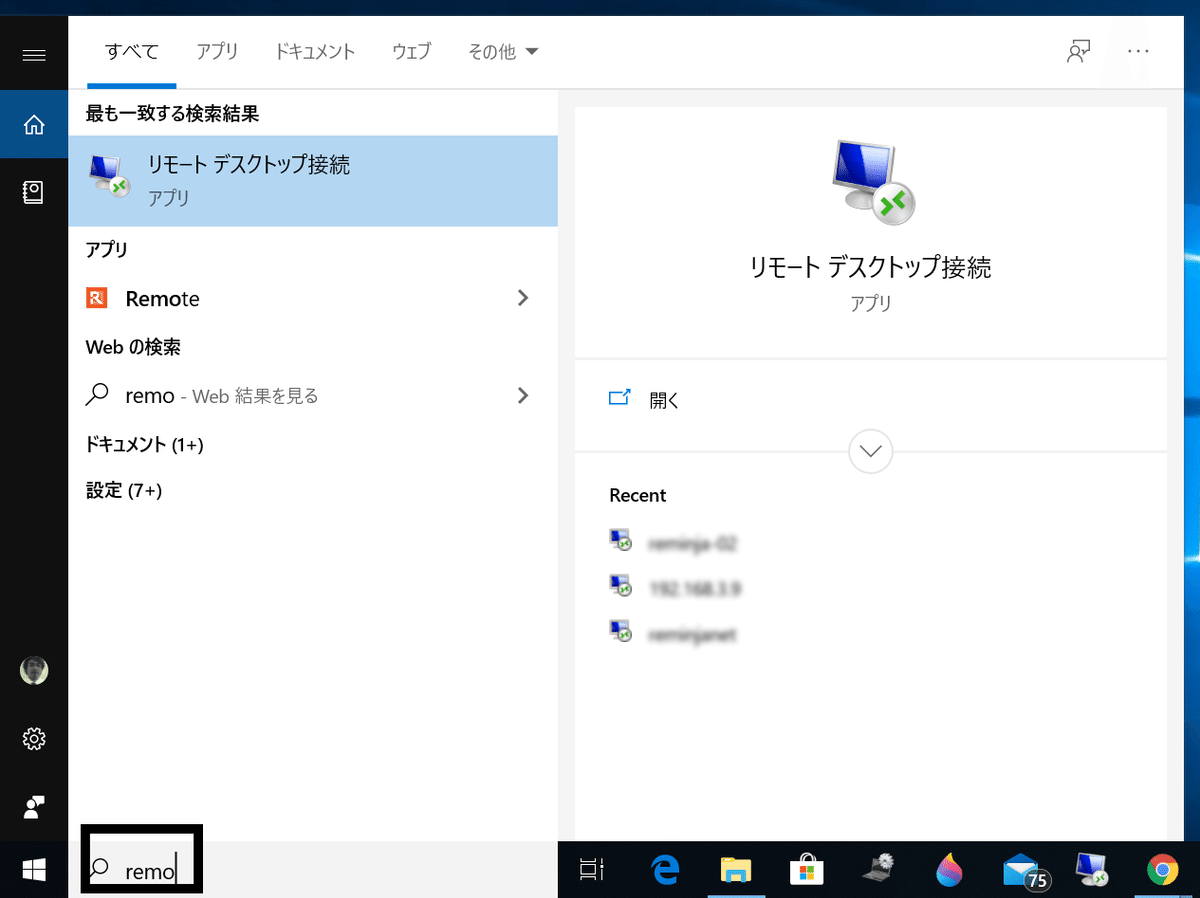Expand details with the down chevron

click(x=869, y=451)
